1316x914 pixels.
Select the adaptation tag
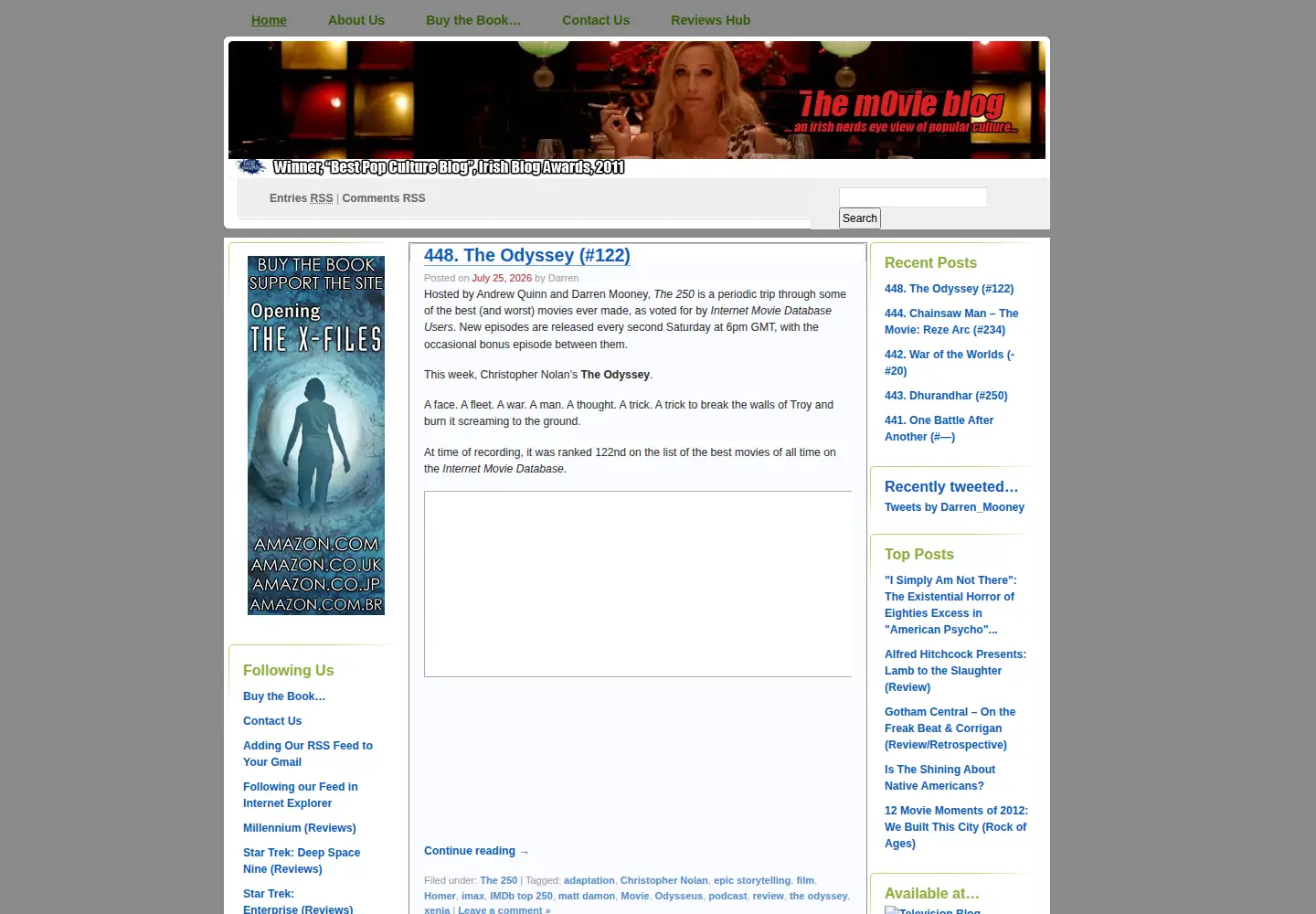[x=589, y=880]
